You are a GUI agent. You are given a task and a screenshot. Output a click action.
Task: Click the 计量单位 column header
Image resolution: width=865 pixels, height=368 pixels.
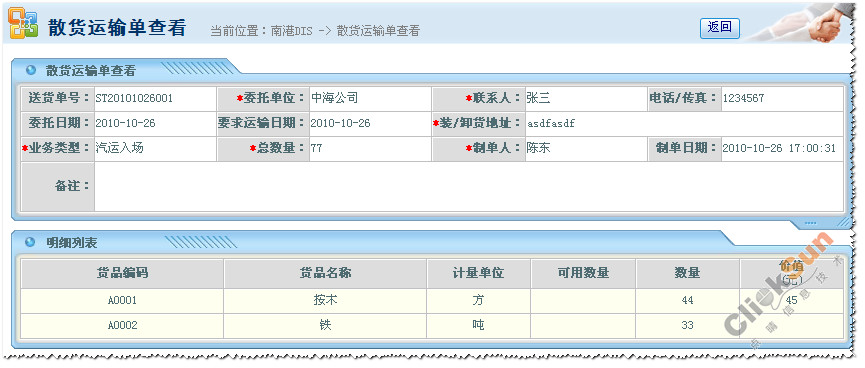[478, 273]
